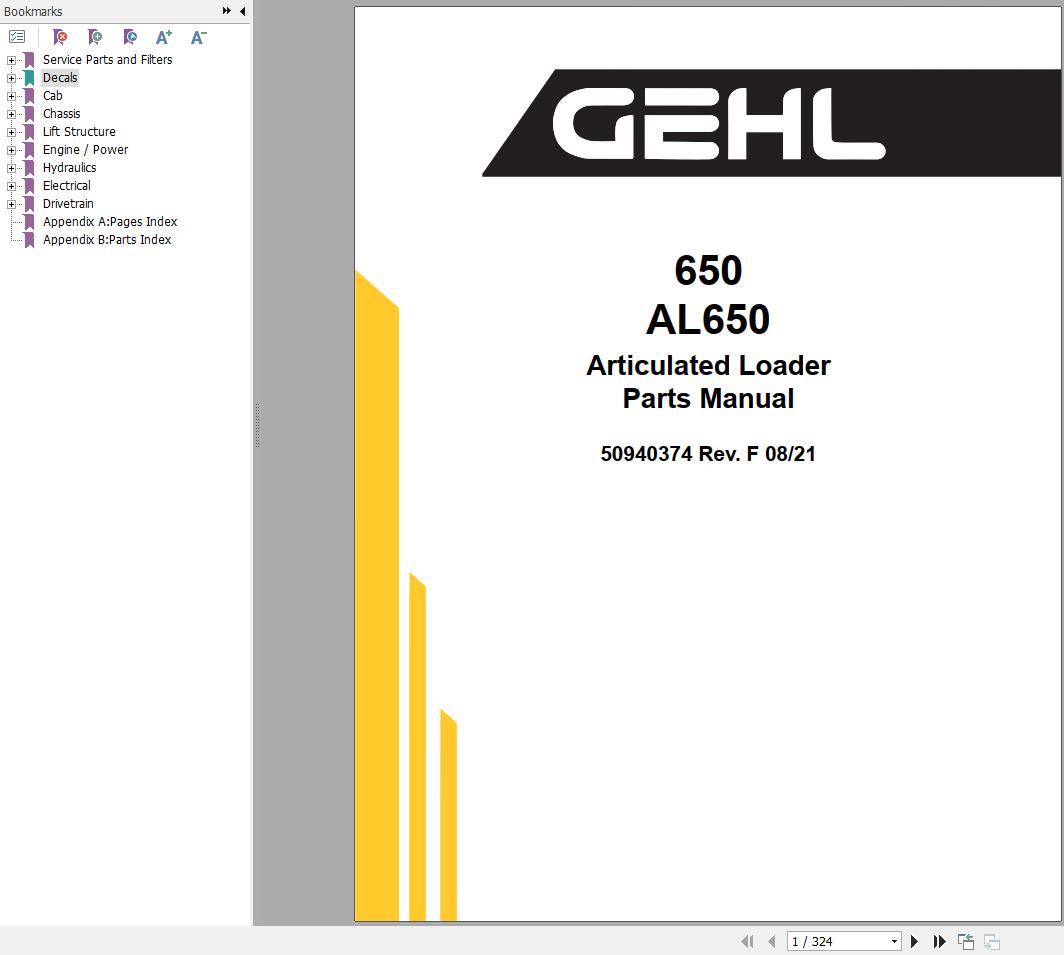Click the bookmark icon beside Service Parts and Filters
Viewport: 1064px width, 955px height.
(x=29, y=60)
